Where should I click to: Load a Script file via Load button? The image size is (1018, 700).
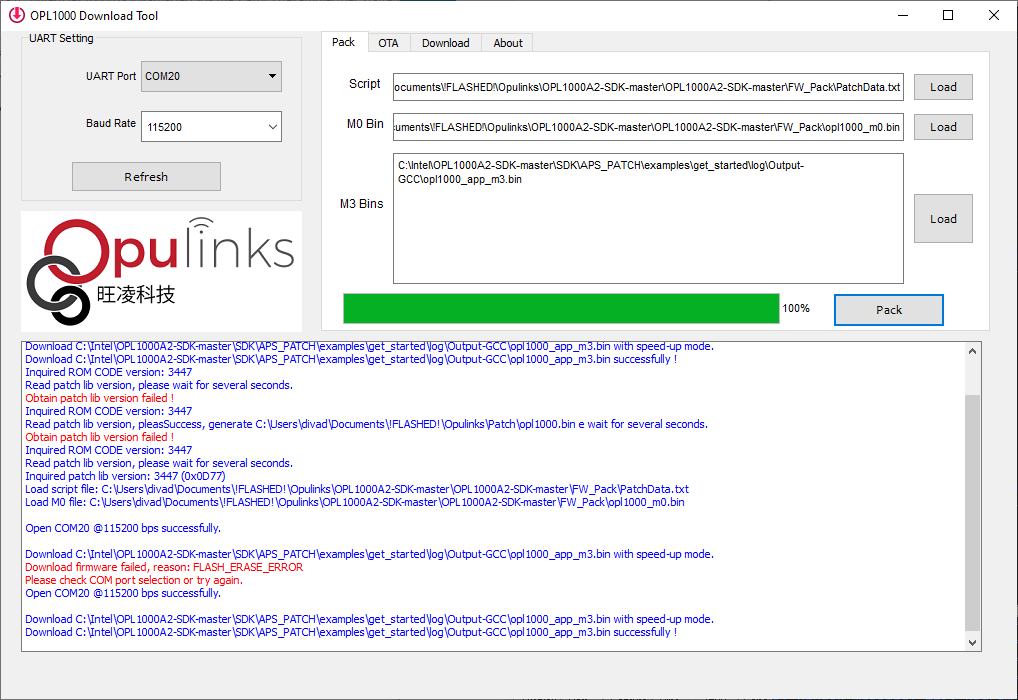[x=943, y=87]
